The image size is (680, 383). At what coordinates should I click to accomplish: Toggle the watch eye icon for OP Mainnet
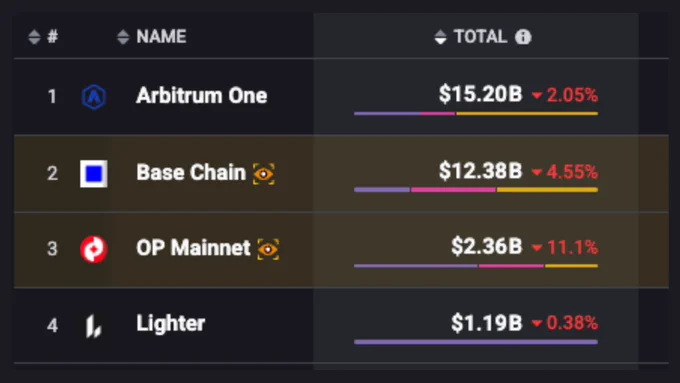(x=268, y=249)
